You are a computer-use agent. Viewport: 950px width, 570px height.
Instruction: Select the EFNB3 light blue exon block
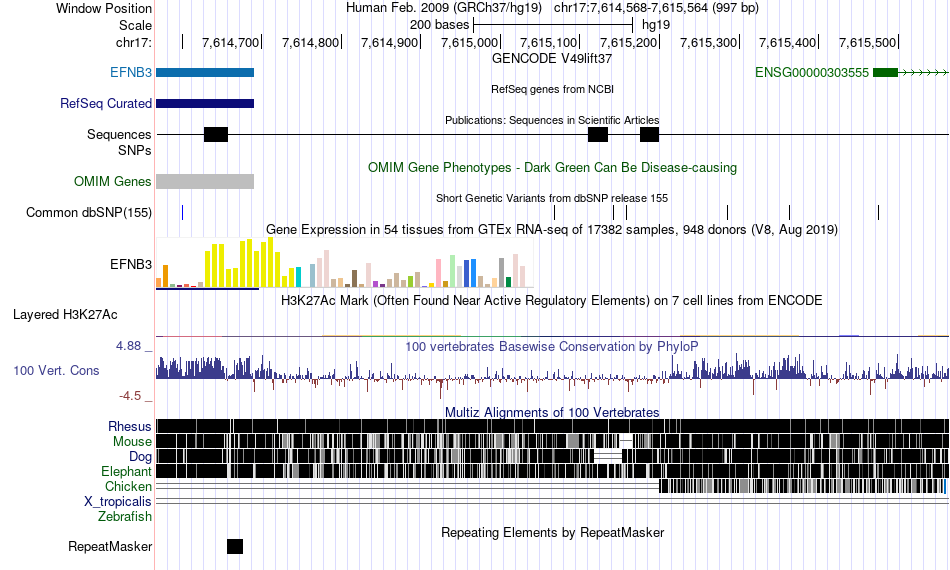205,73
